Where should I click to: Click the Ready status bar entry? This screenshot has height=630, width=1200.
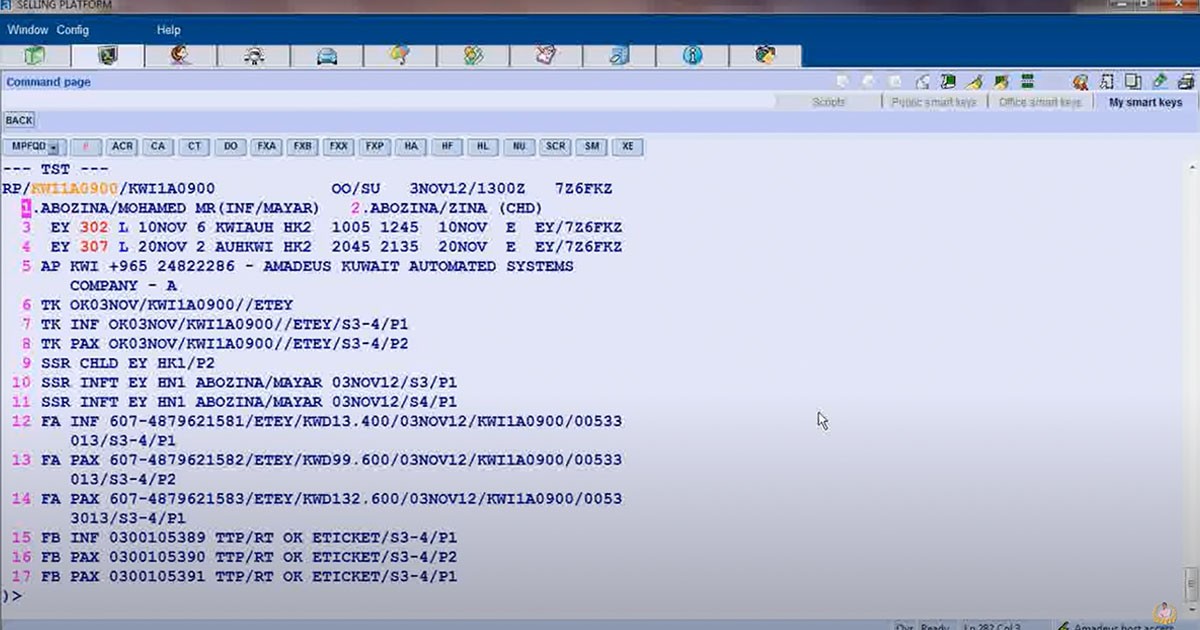(x=935, y=626)
